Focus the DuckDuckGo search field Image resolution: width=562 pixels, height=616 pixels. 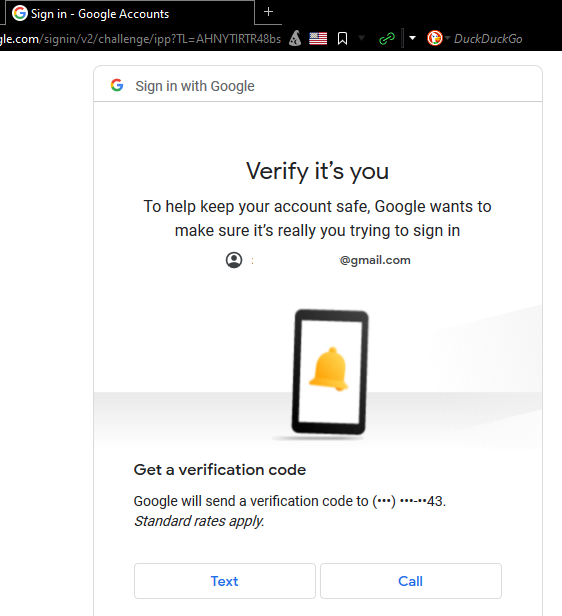click(x=507, y=38)
